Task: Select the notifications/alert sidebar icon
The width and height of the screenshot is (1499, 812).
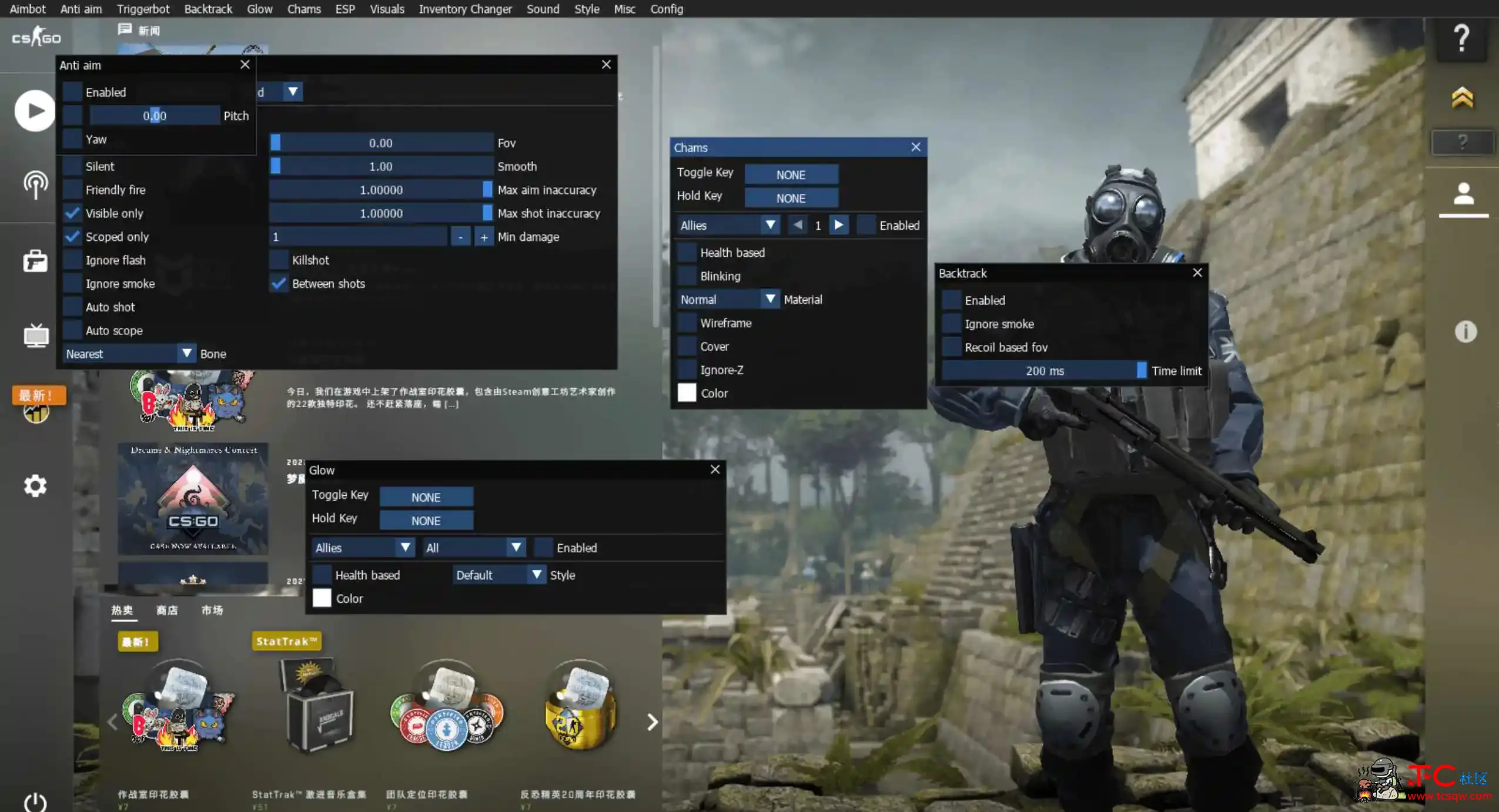Action: coord(1463,332)
